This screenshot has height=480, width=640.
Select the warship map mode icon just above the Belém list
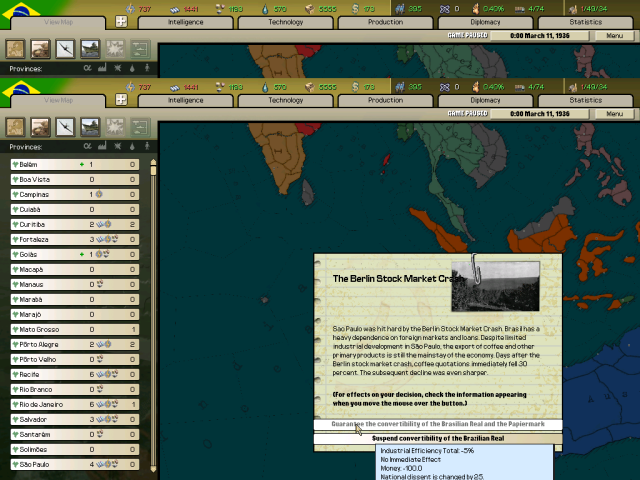click(90, 127)
